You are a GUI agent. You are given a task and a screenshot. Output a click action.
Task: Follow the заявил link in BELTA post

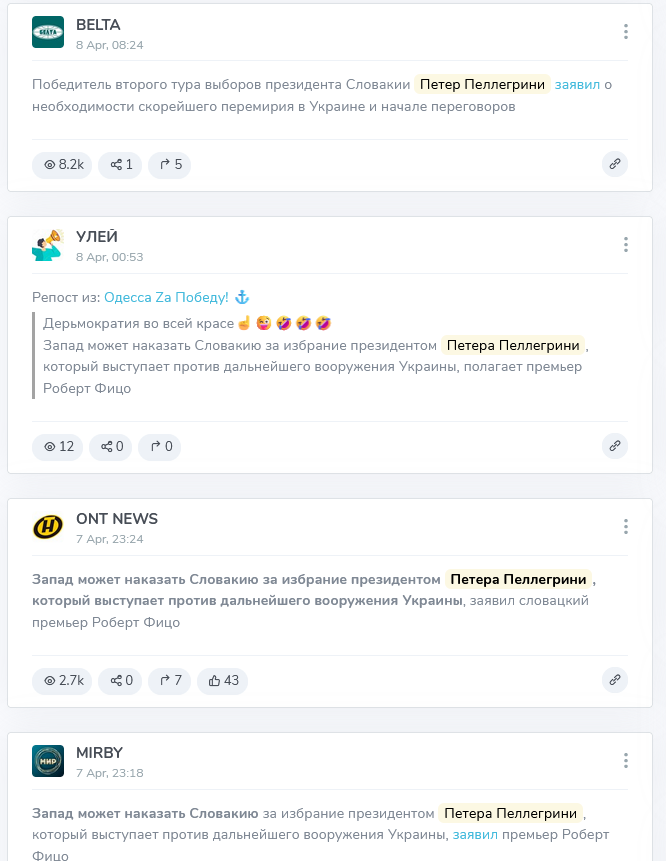click(x=577, y=85)
